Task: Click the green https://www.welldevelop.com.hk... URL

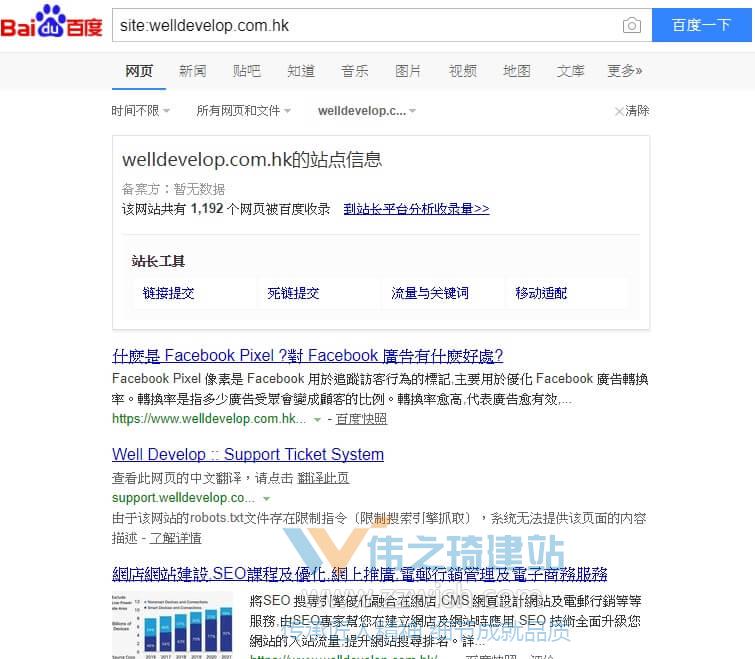Action: coord(209,419)
